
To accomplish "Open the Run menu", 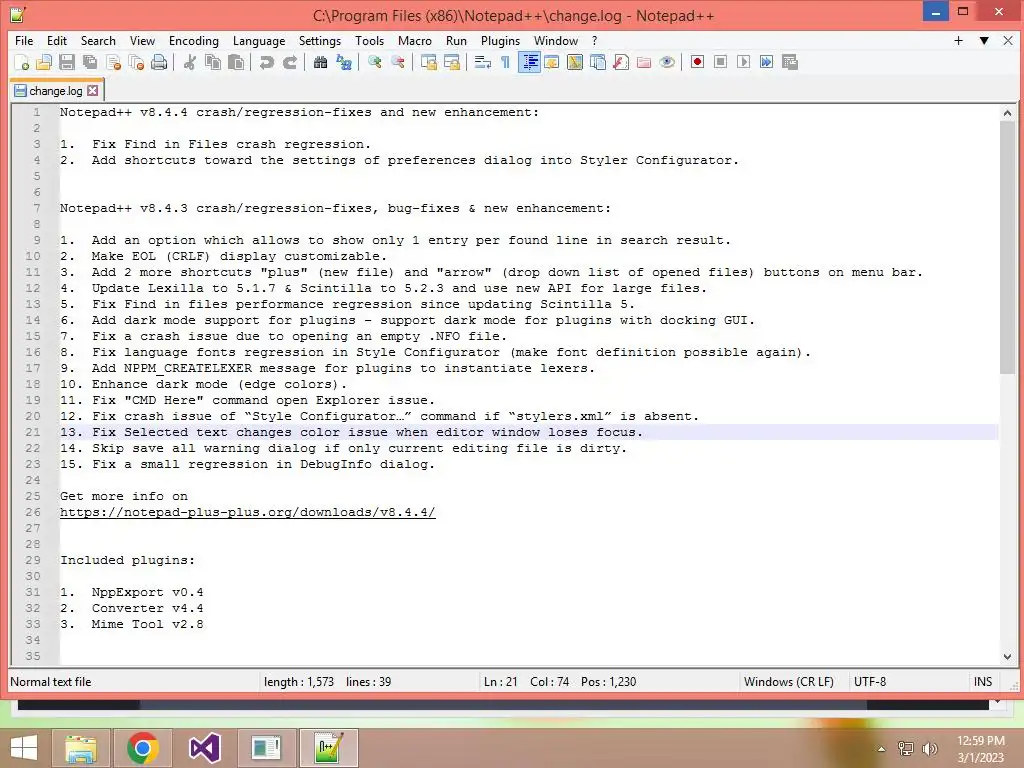I will [x=456, y=40].
